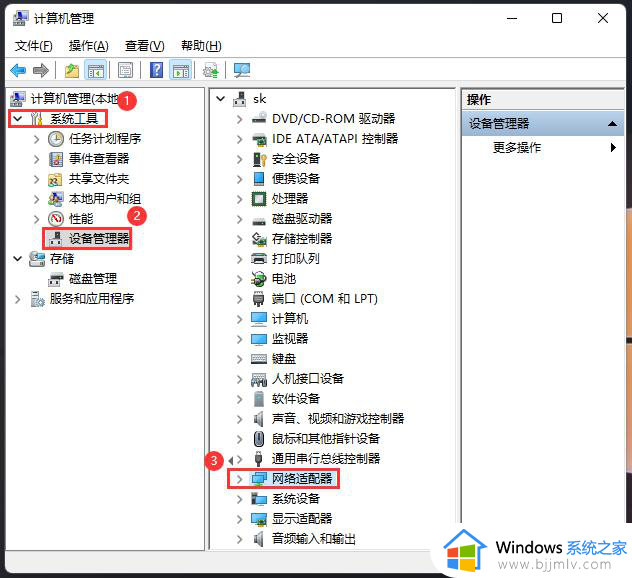Collapse the 设备管理器 actions section arrow
Viewport: 632px width, 578px height.
click(612, 124)
